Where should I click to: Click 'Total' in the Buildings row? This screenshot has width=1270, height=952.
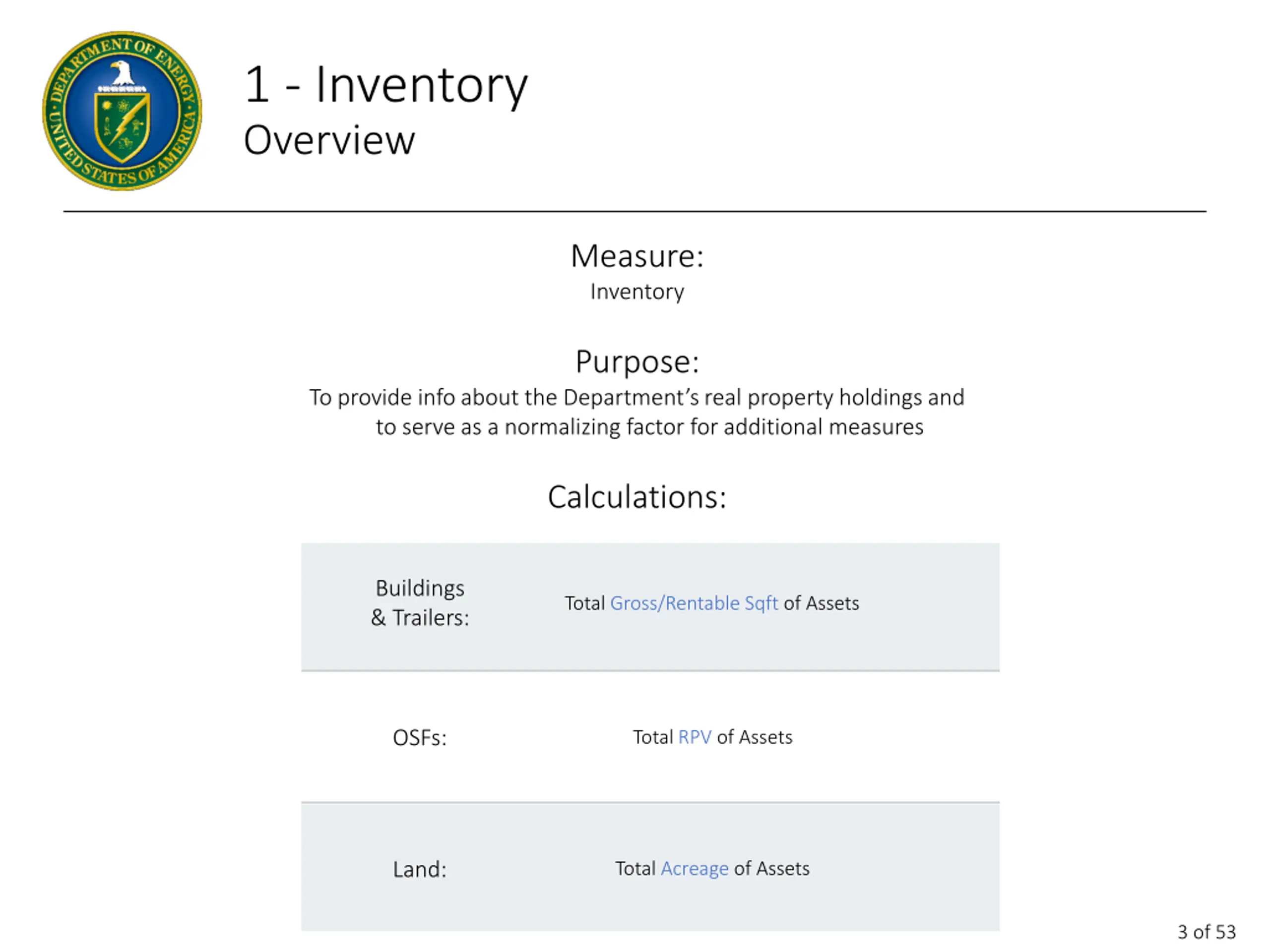click(584, 603)
